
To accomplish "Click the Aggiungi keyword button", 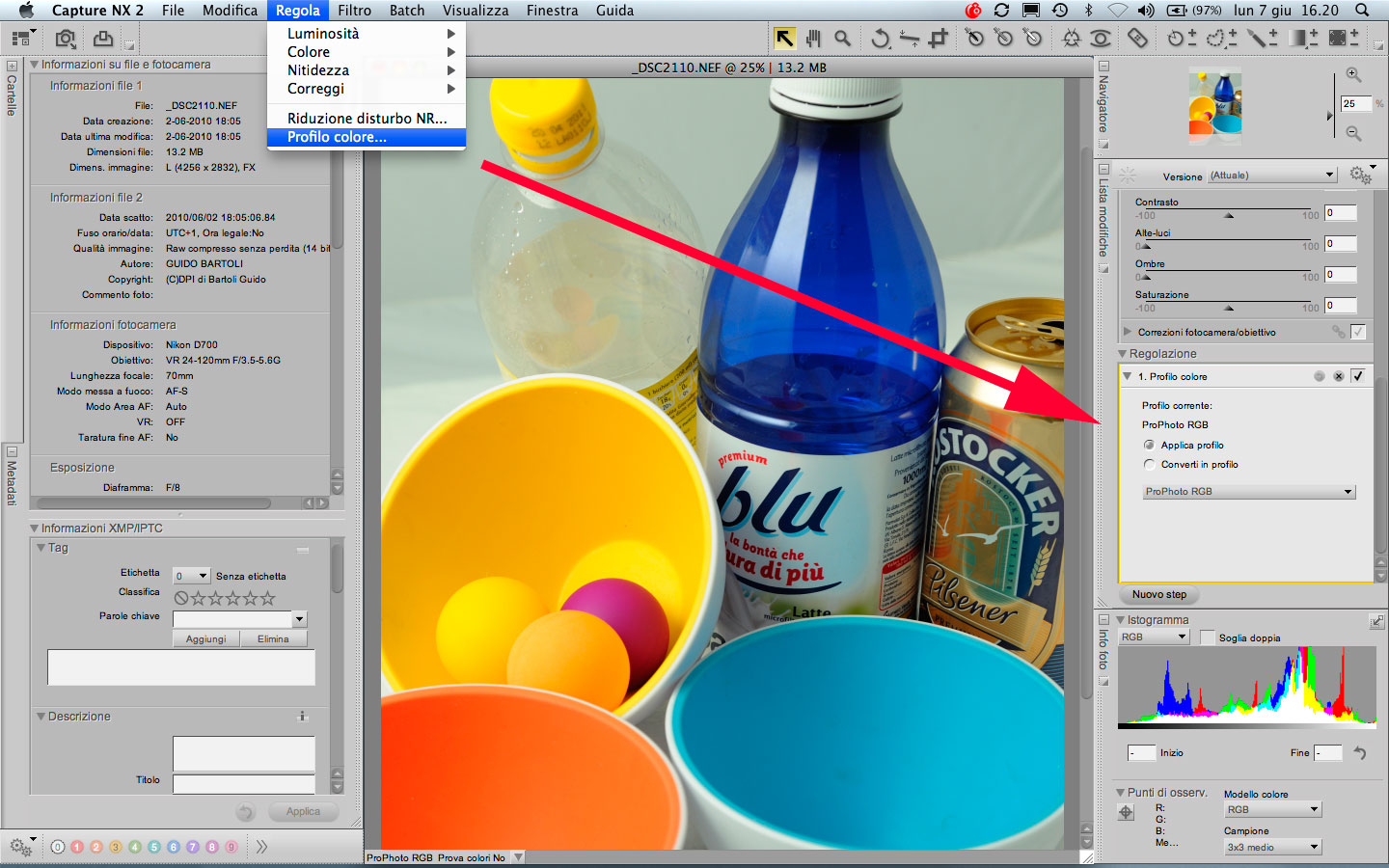I will [x=205, y=638].
